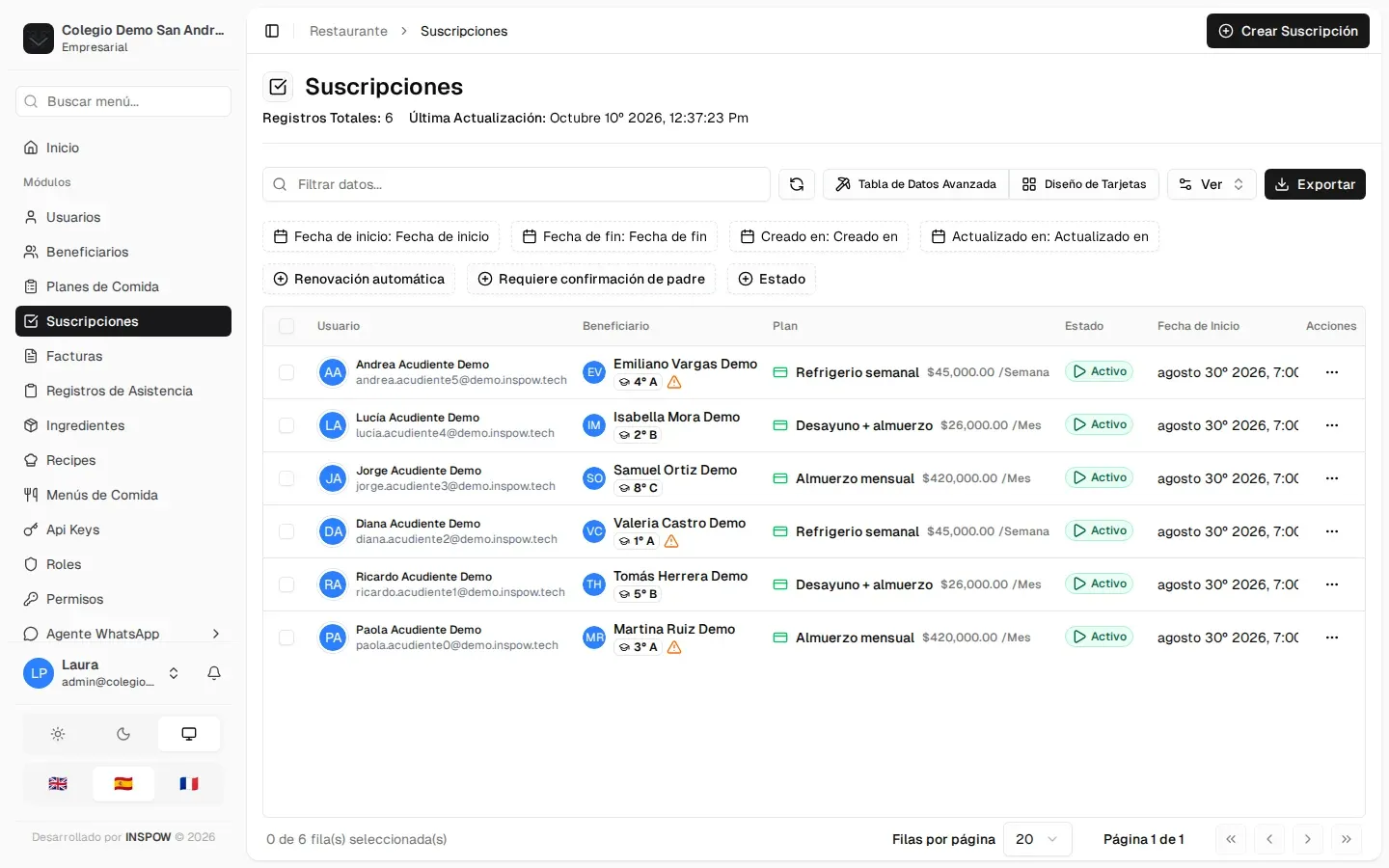Click warning icon beside Emiliano Vargas Demo

(x=674, y=382)
